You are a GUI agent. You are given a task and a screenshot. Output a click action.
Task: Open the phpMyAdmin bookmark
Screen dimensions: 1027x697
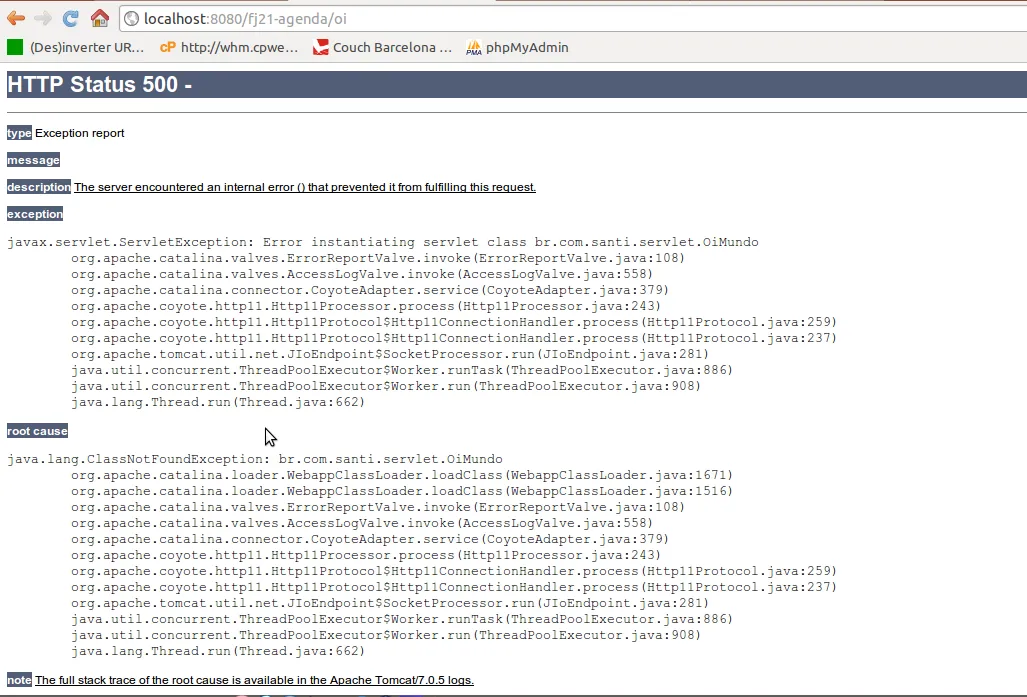(x=517, y=47)
